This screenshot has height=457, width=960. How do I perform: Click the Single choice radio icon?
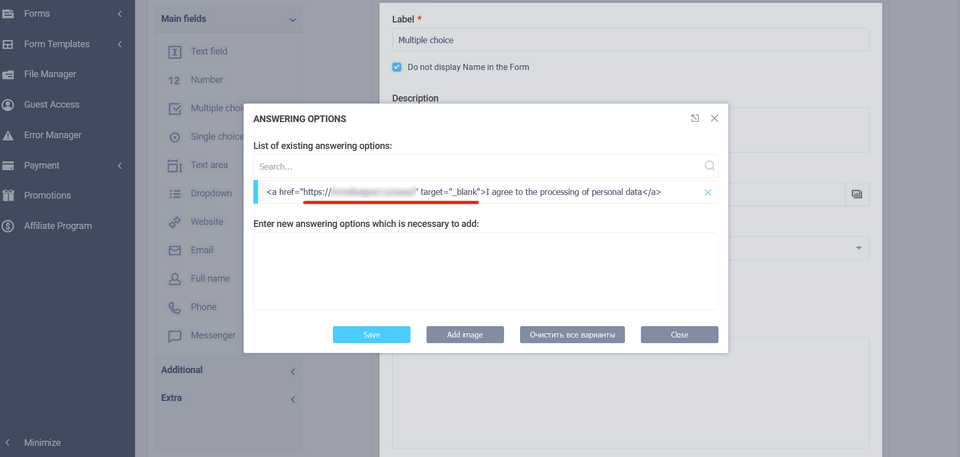[x=174, y=137]
